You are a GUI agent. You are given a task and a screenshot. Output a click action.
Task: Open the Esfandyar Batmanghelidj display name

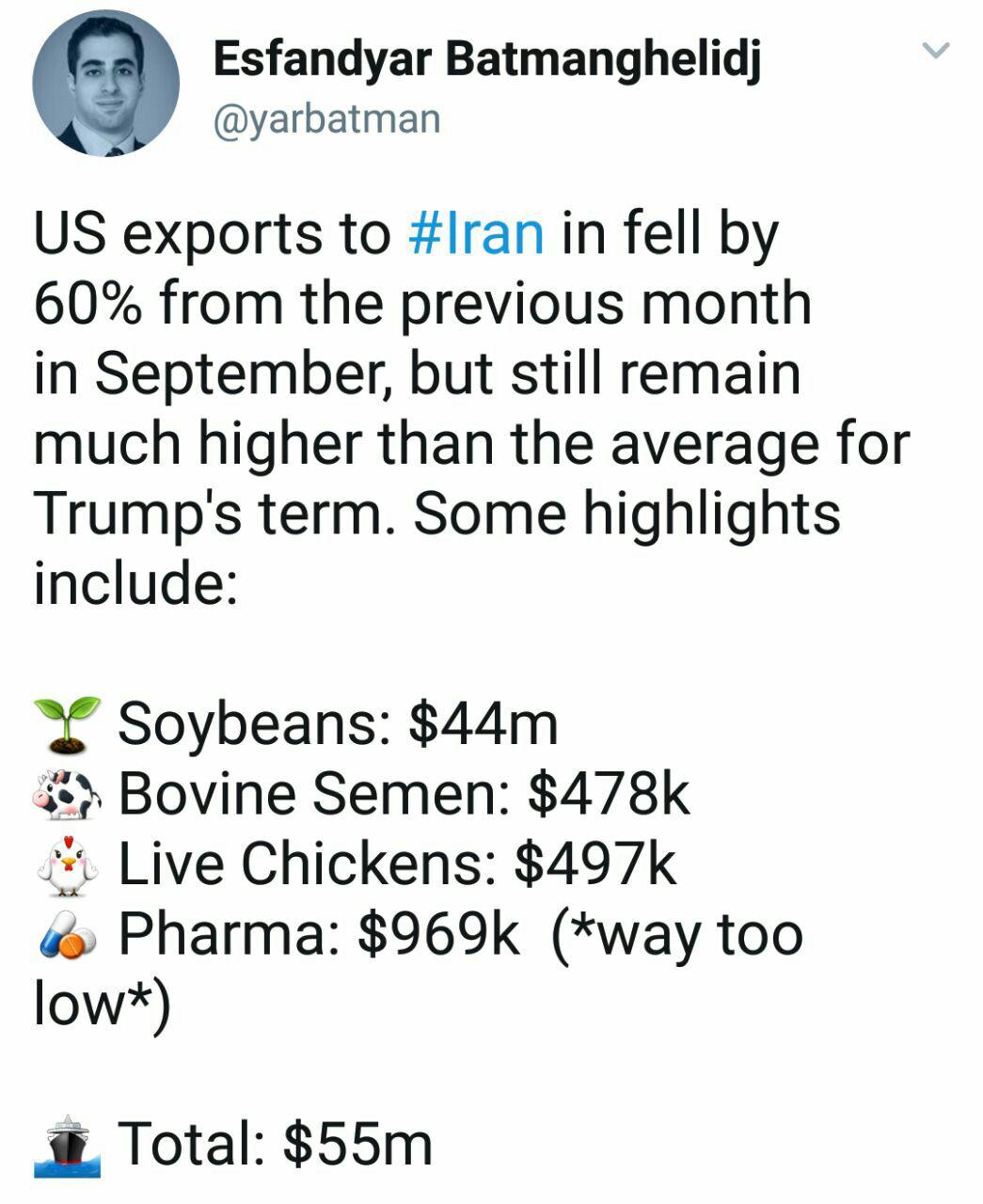487,60
